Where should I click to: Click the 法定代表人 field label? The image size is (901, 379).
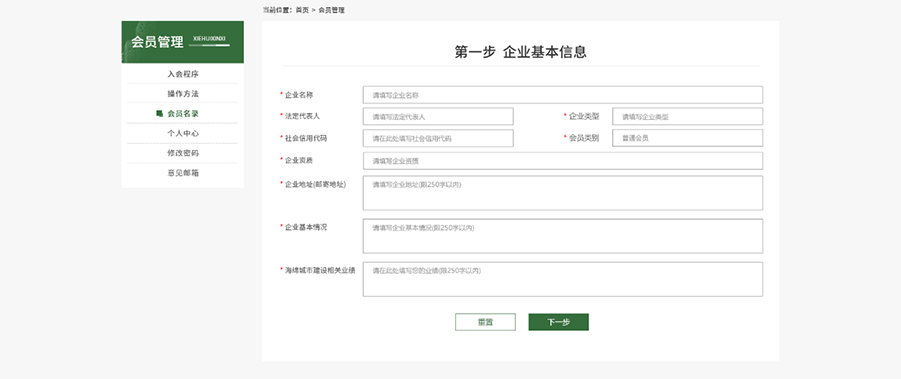[x=302, y=116]
